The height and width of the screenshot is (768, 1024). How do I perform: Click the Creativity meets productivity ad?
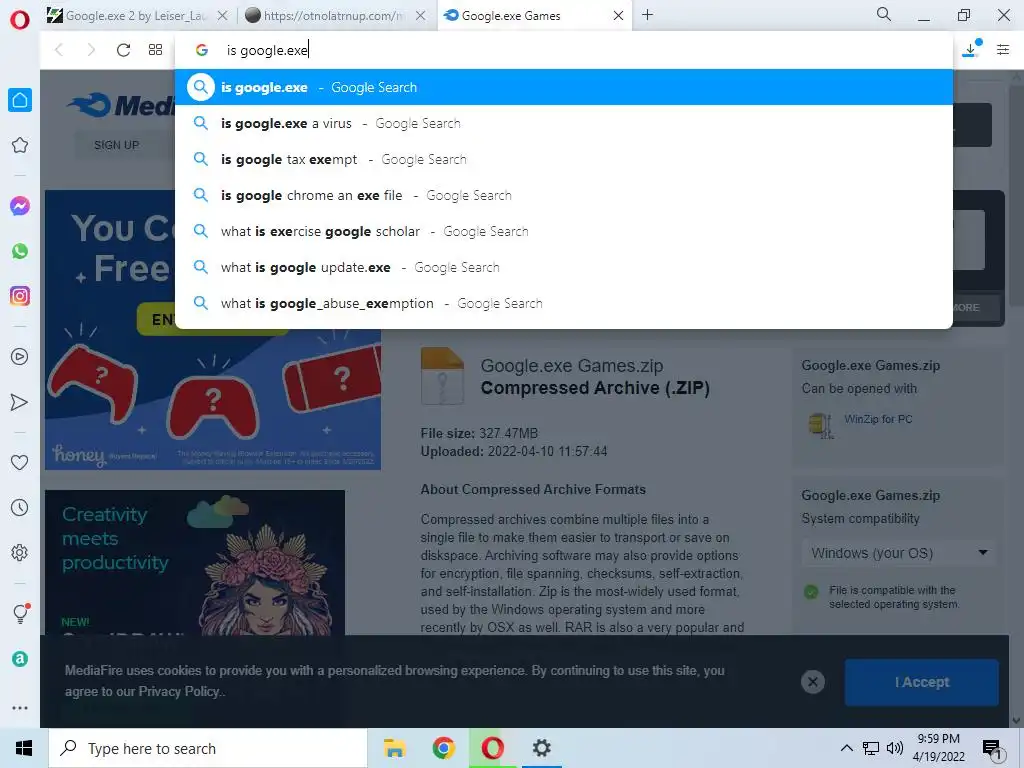[195, 563]
